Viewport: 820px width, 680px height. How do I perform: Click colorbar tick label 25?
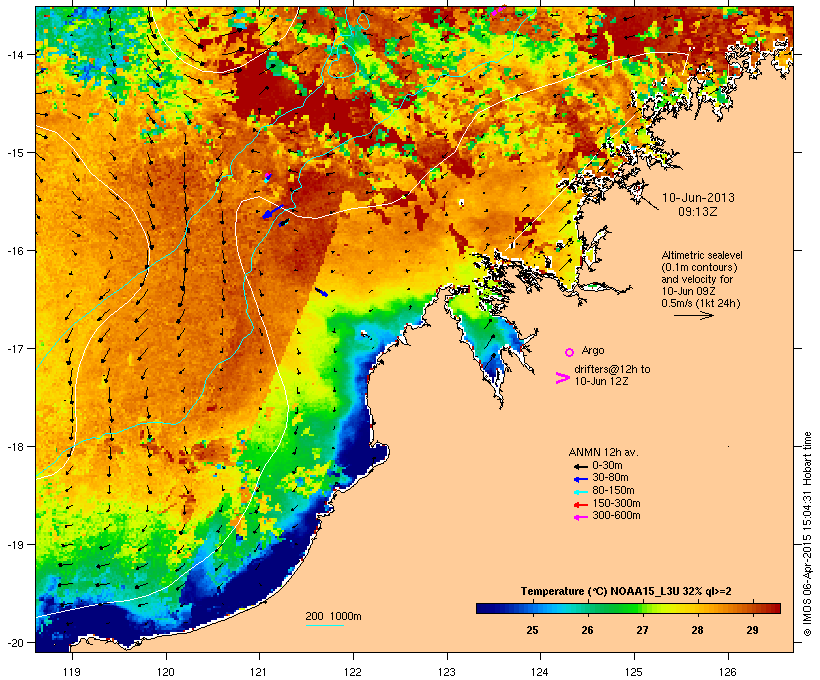[x=532, y=630]
